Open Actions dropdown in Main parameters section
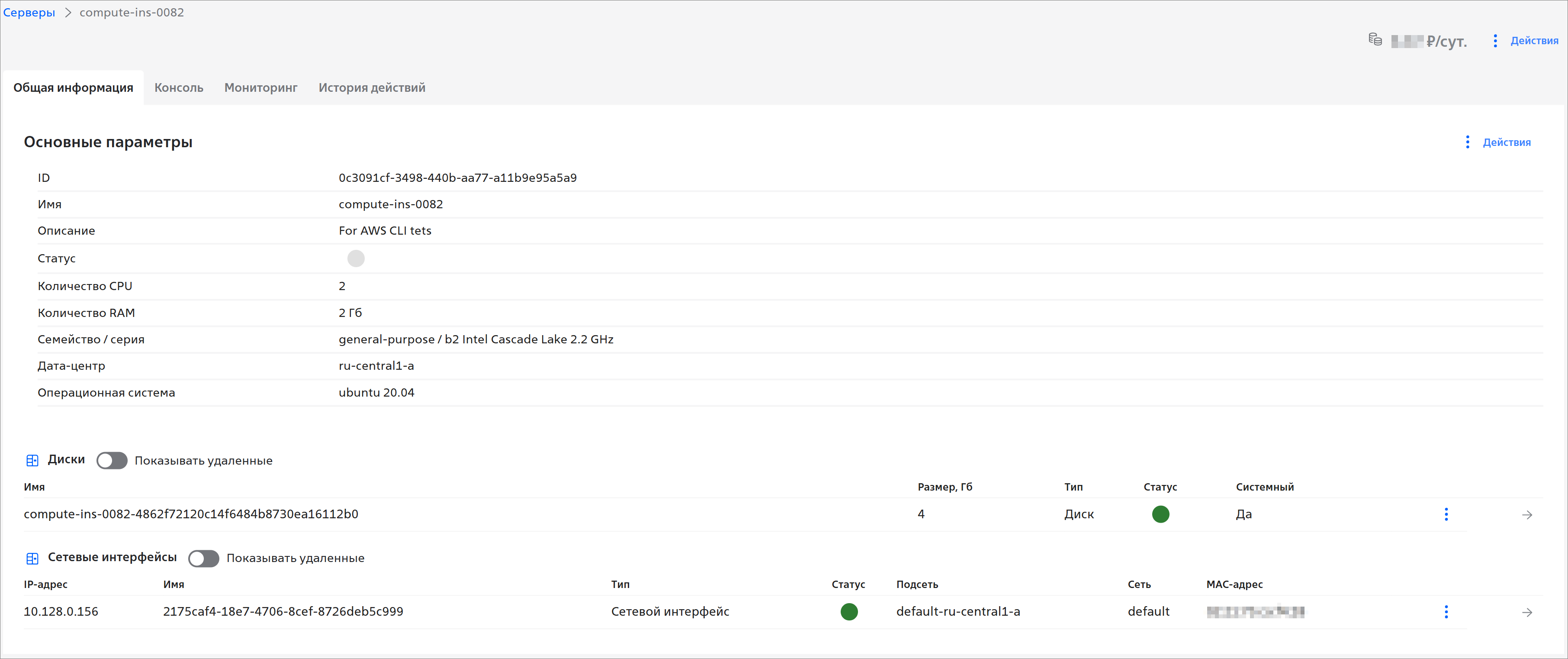Image resolution: width=1568 pixels, height=659 pixels. tap(1506, 142)
